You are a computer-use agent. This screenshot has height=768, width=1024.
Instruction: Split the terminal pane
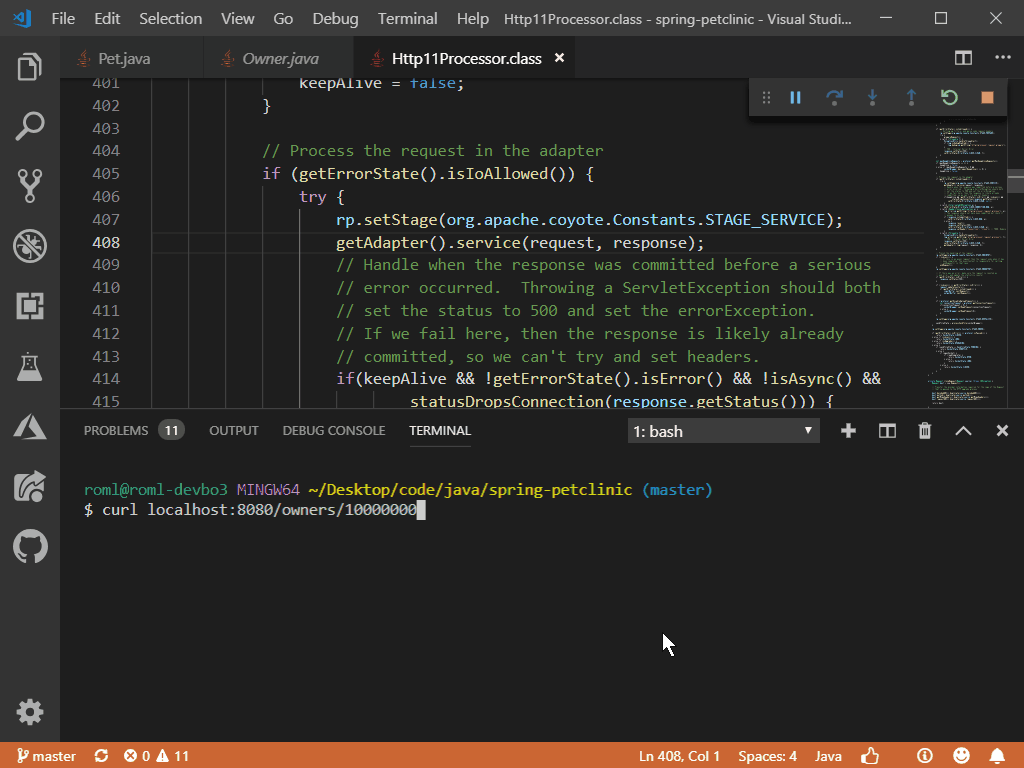click(x=887, y=431)
